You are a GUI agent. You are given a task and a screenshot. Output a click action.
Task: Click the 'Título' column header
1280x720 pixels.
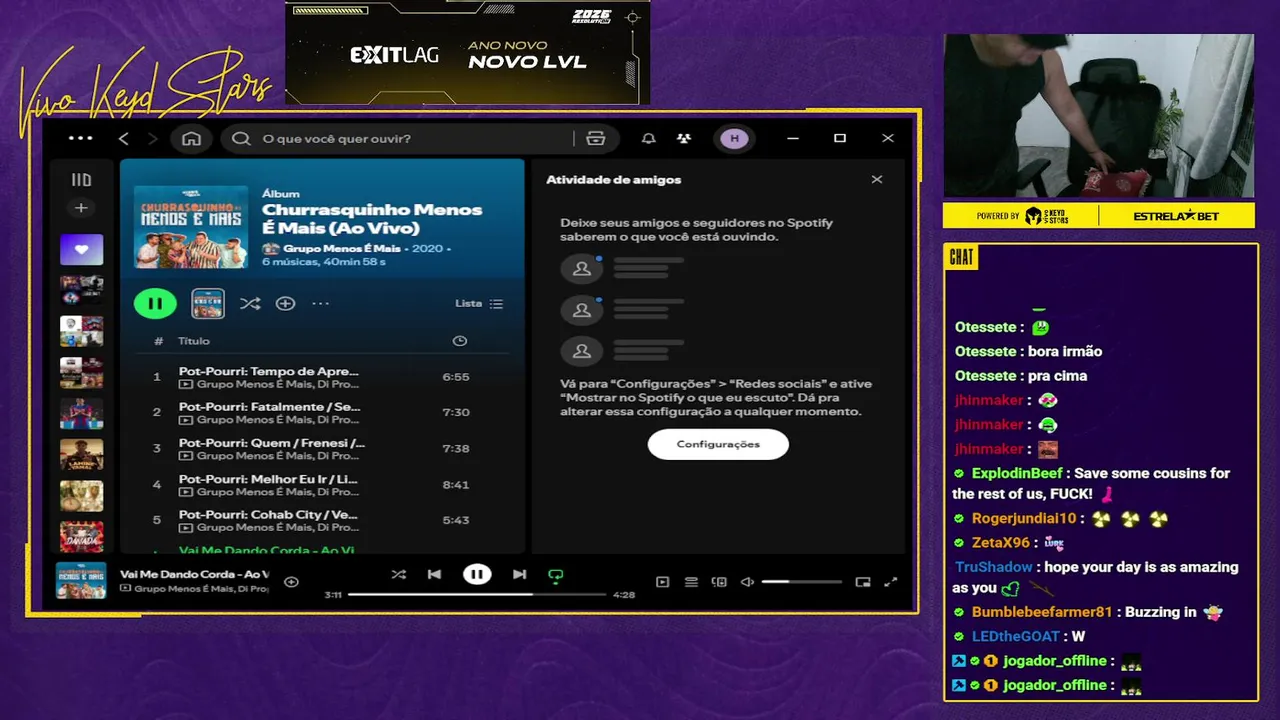194,341
